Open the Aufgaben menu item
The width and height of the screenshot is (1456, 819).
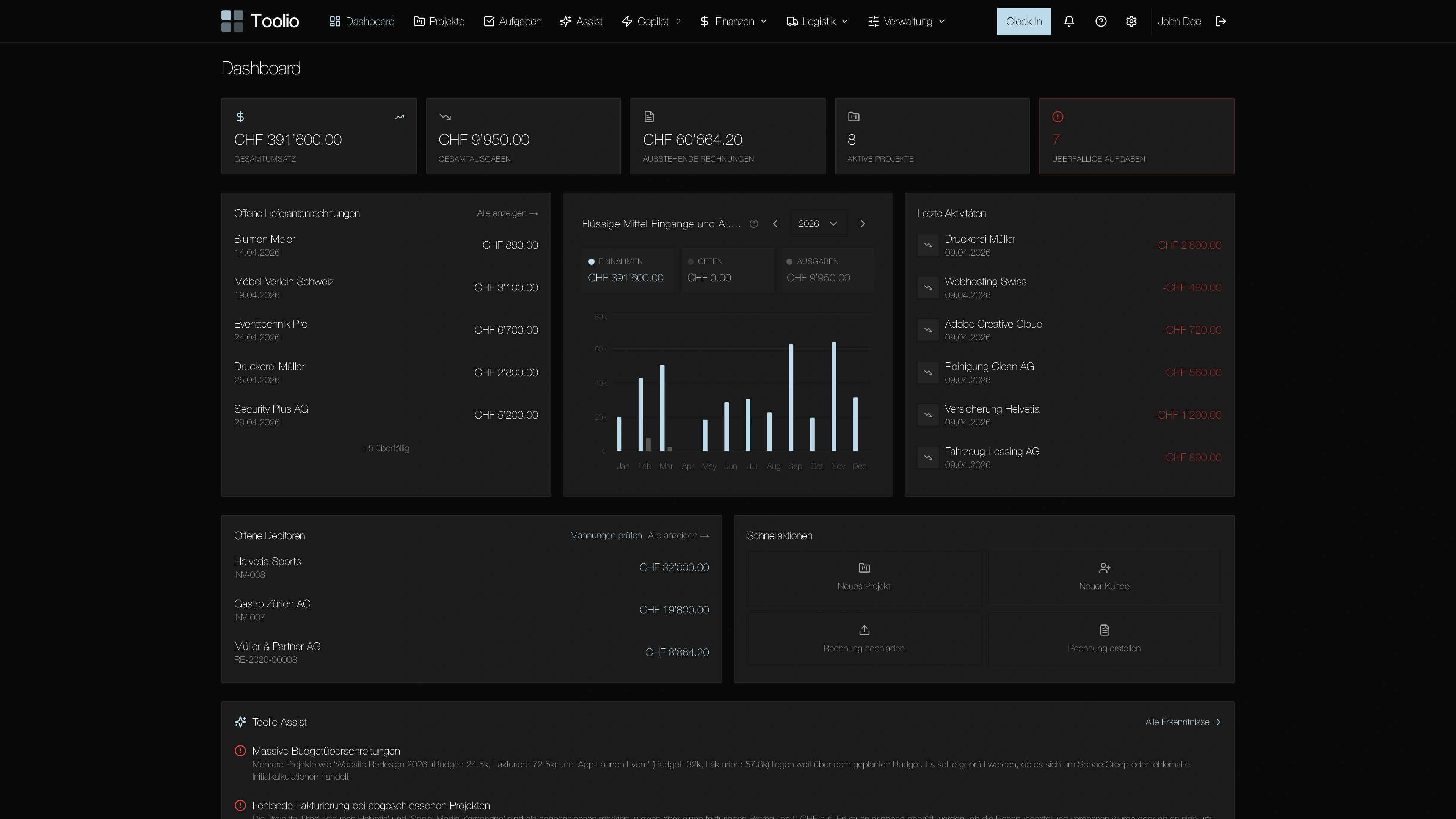512,21
